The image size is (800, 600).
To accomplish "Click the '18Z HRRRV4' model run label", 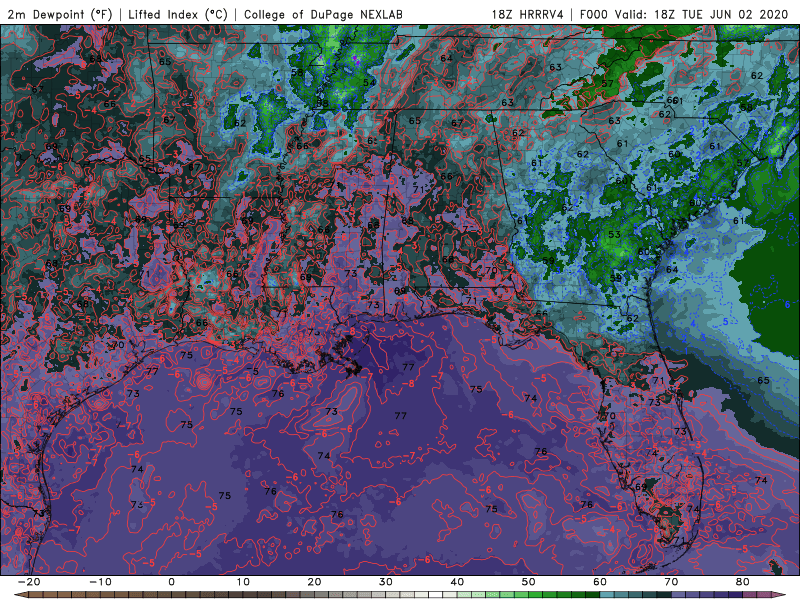I will pyautogui.click(x=528, y=14).
